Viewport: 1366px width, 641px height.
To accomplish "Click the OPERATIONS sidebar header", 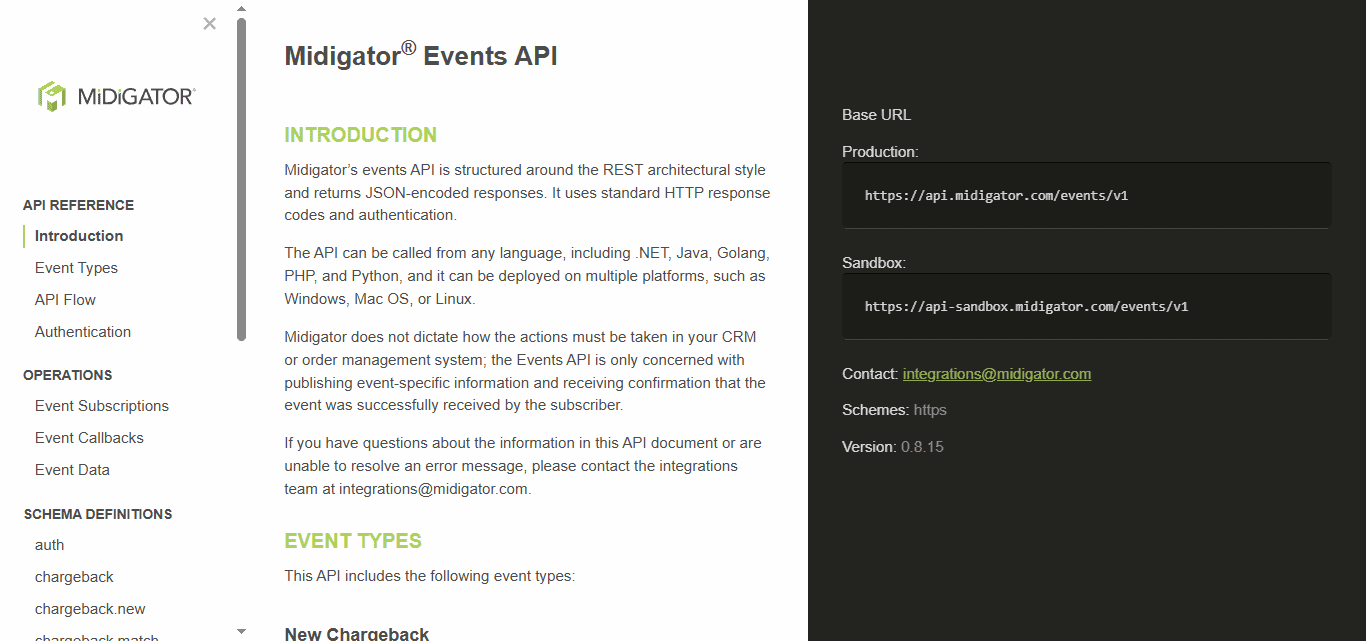I will click(68, 375).
